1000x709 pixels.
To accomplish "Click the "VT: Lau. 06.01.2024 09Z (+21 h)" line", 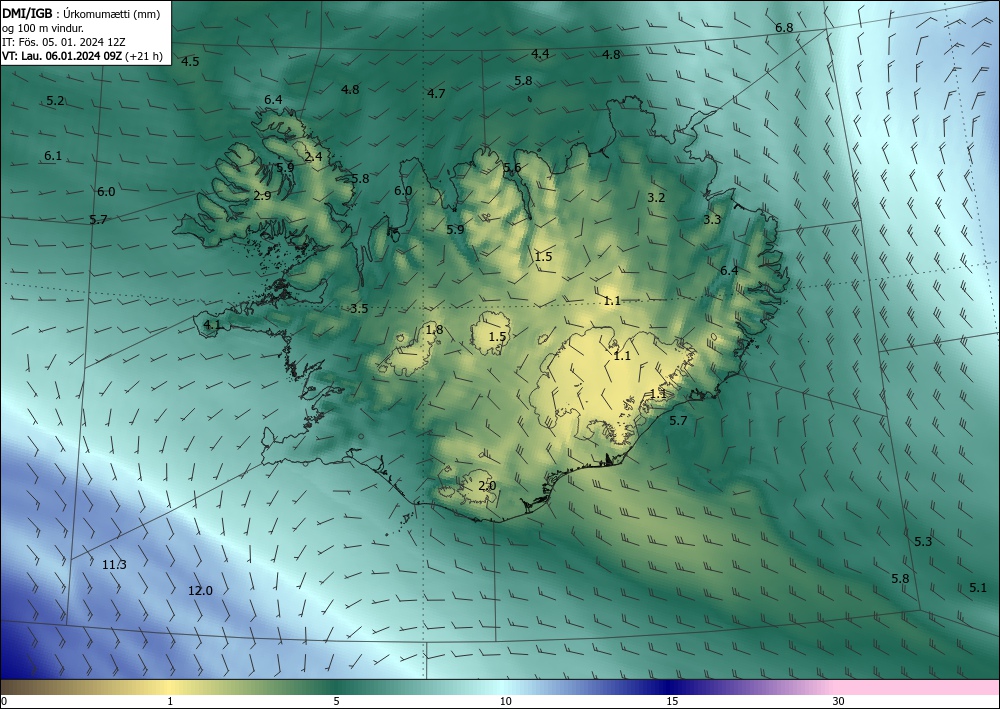I will [82, 56].
